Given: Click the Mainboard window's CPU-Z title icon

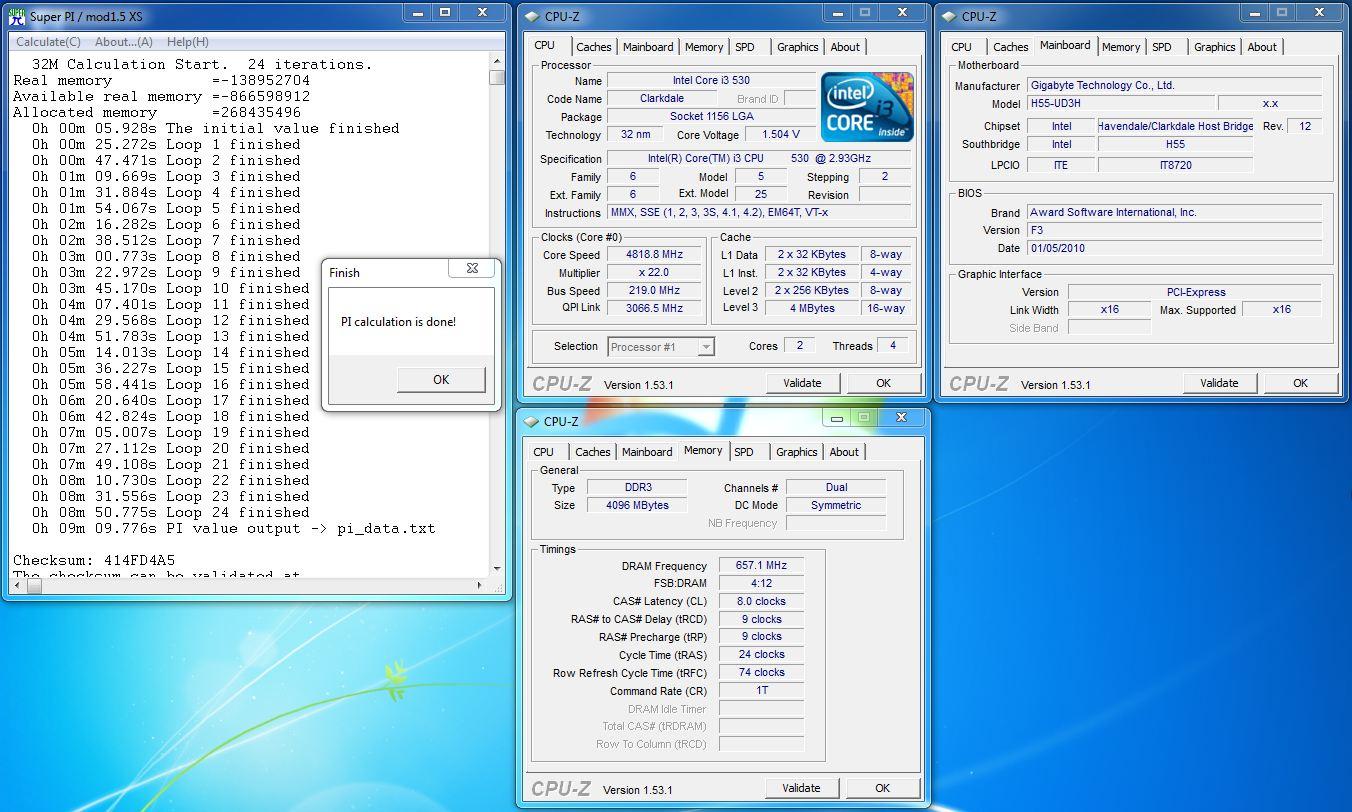Looking at the screenshot, I should 949,16.
